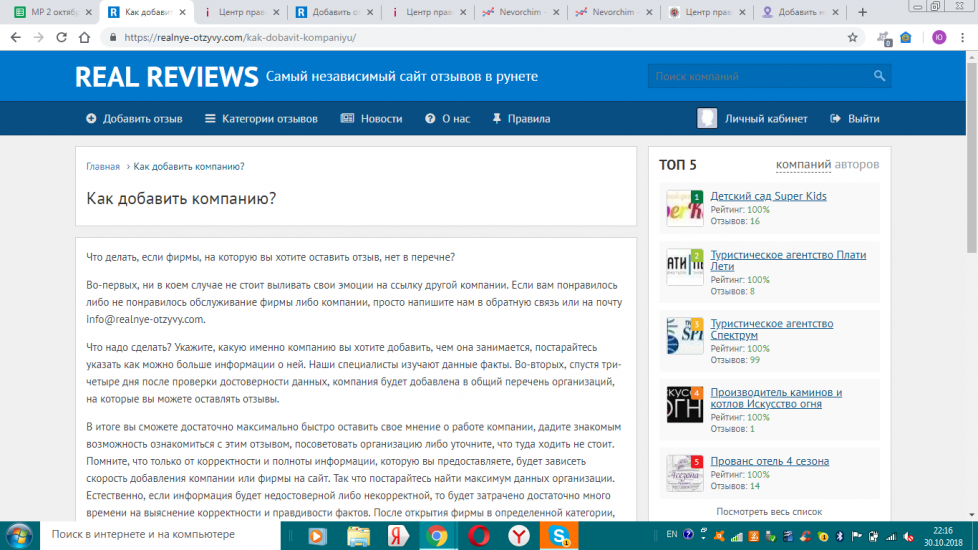Open the new tab plus button
The width and height of the screenshot is (978, 550).
(863, 12)
